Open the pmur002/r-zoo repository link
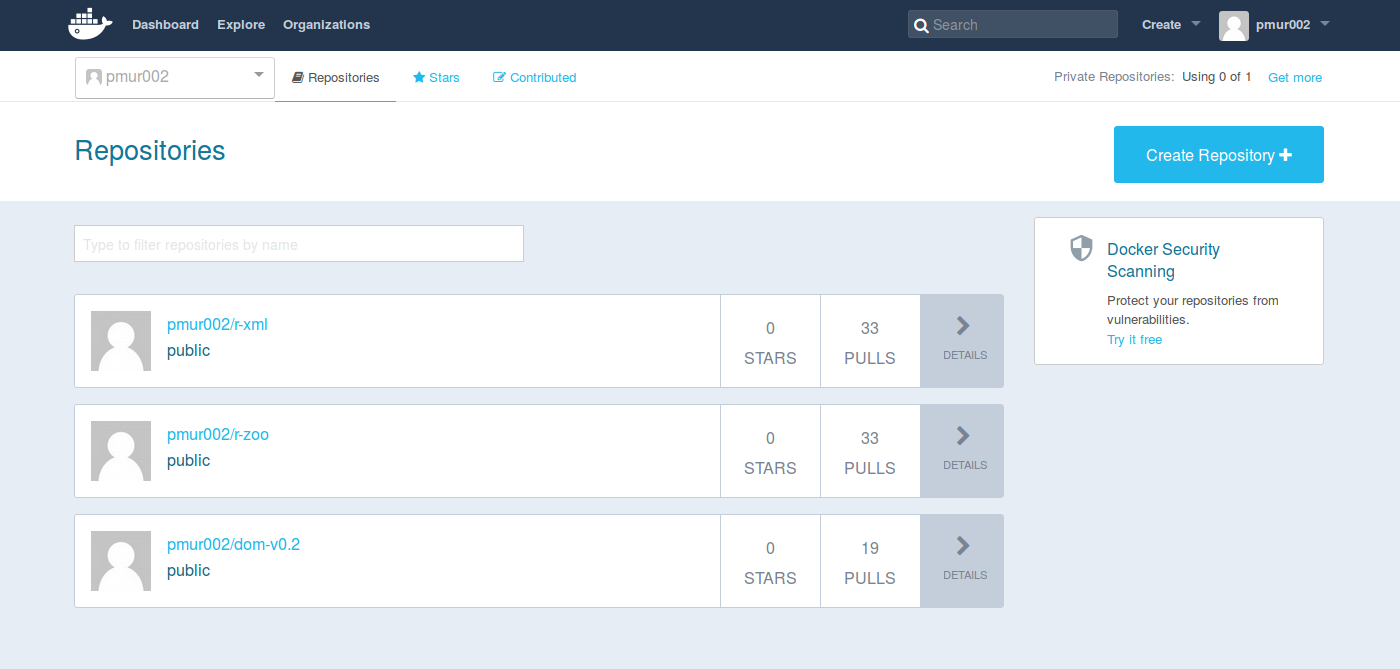Viewport: 1400px width, 669px height. (218, 435)
